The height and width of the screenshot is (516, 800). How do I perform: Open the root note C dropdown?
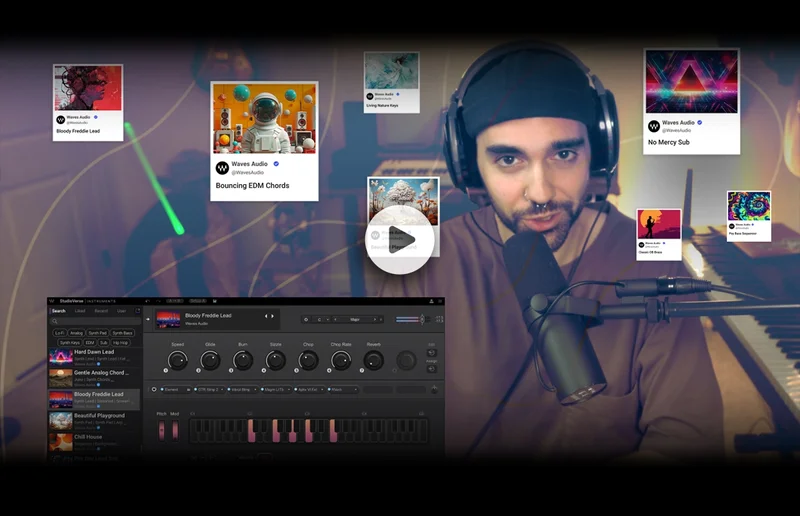pos(322,320)
